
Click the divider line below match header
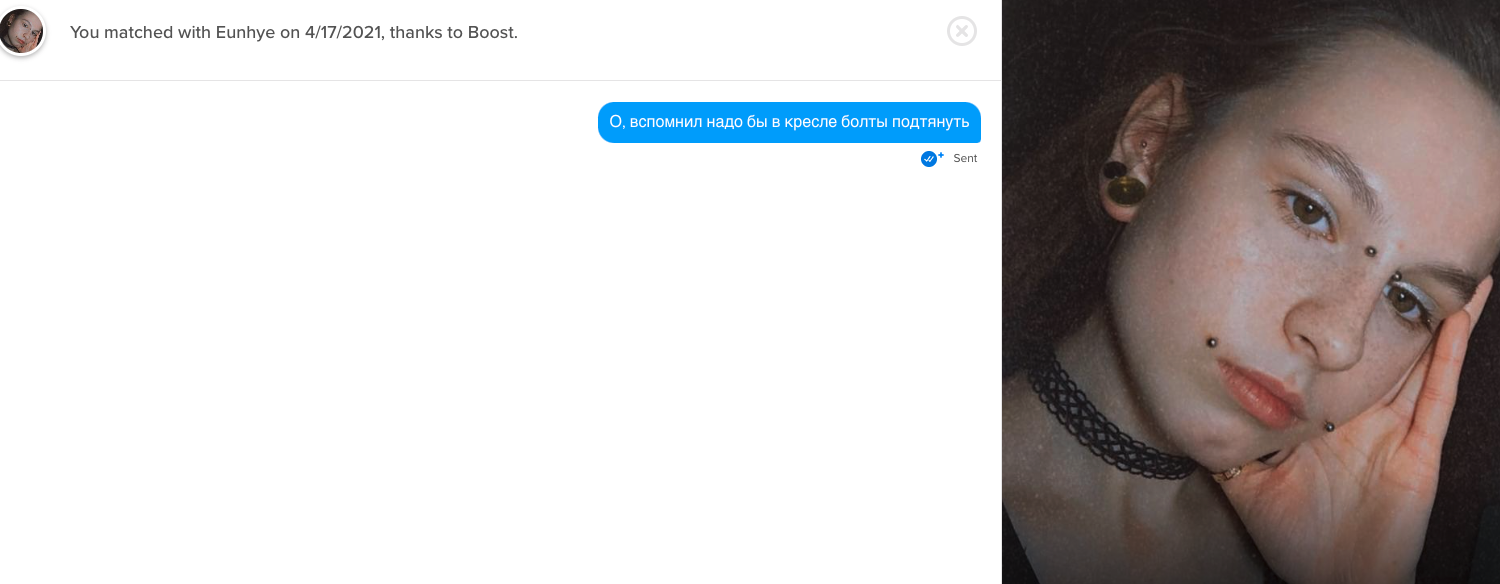(500, 80)
